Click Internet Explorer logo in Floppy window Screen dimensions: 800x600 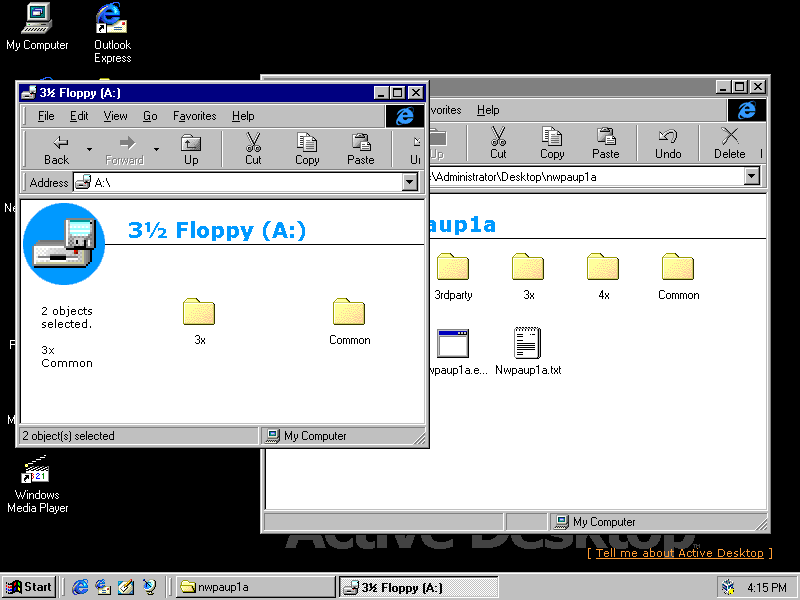tap(405, 116)
